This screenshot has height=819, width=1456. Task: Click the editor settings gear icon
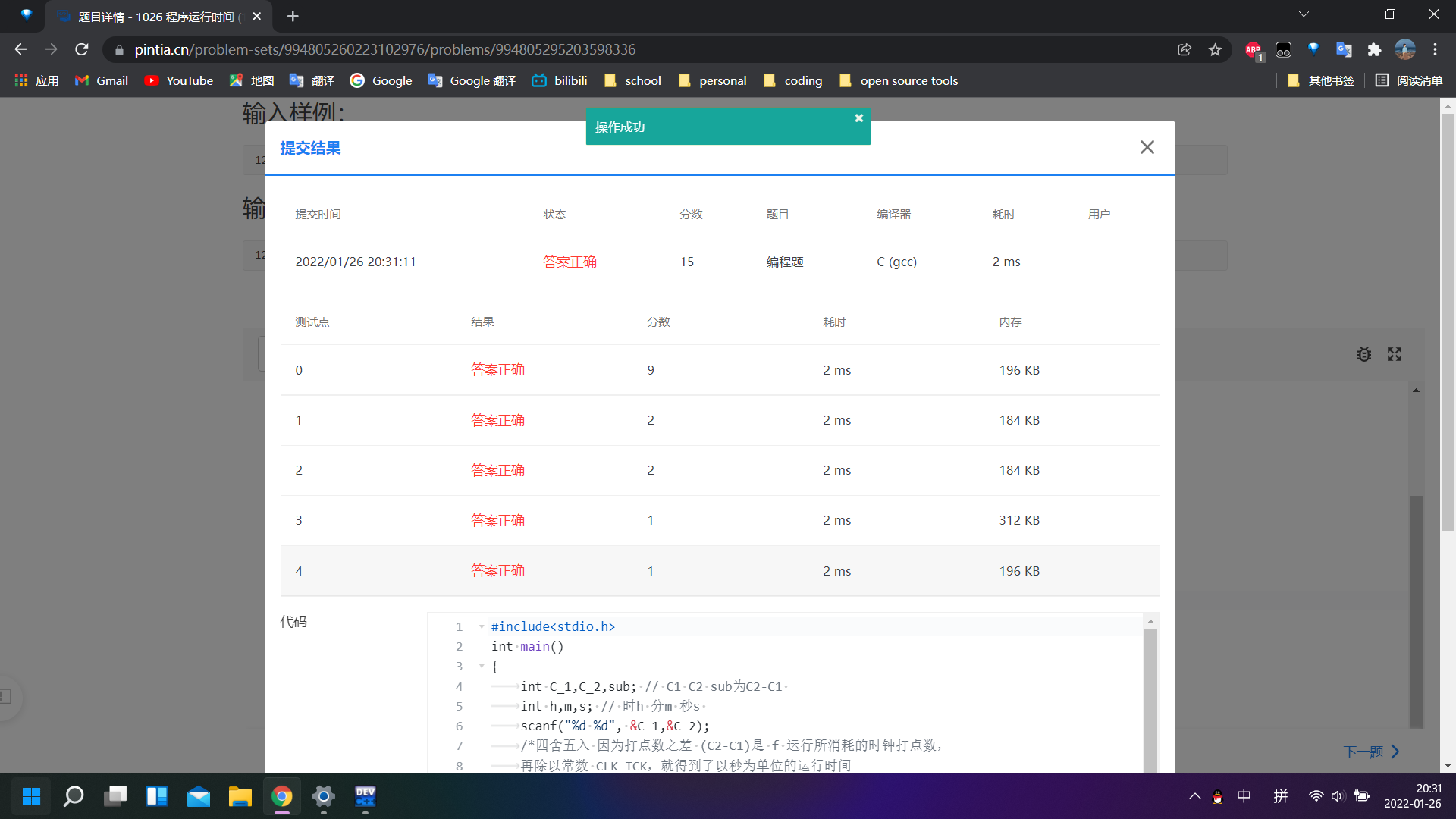pyautogui.click(x=1363, y=354)
